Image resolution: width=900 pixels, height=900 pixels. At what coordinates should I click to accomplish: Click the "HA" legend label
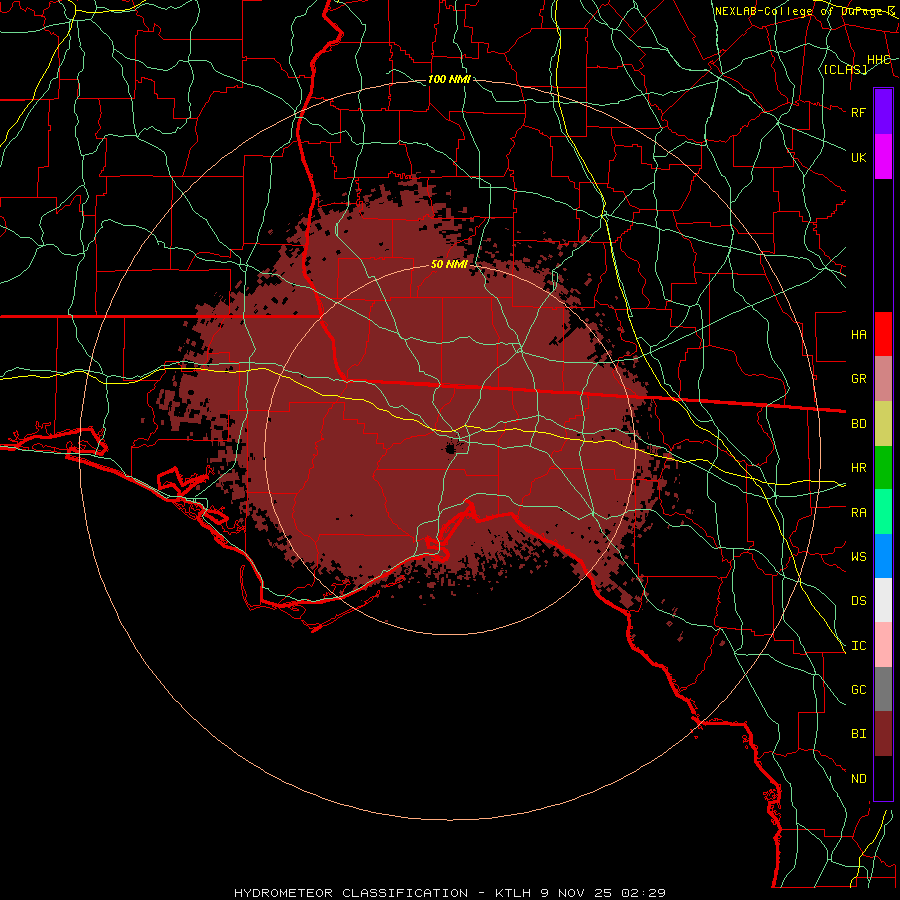pos(858,334)
